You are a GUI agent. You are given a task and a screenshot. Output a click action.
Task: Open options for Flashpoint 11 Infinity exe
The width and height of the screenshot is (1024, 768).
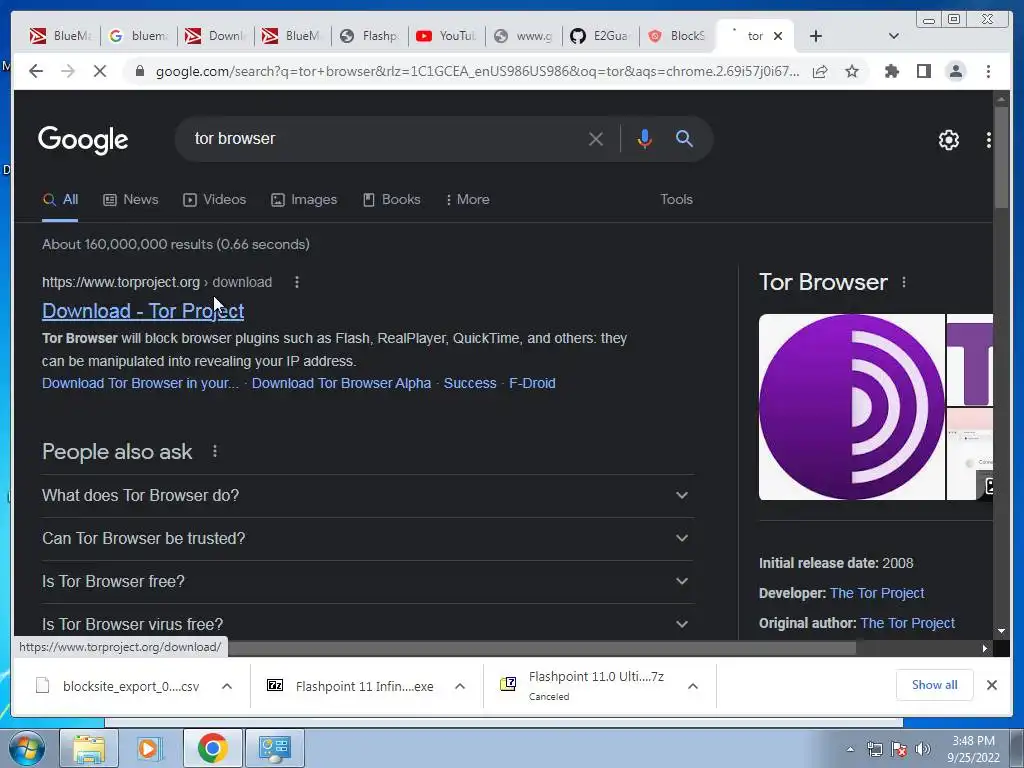460,686
